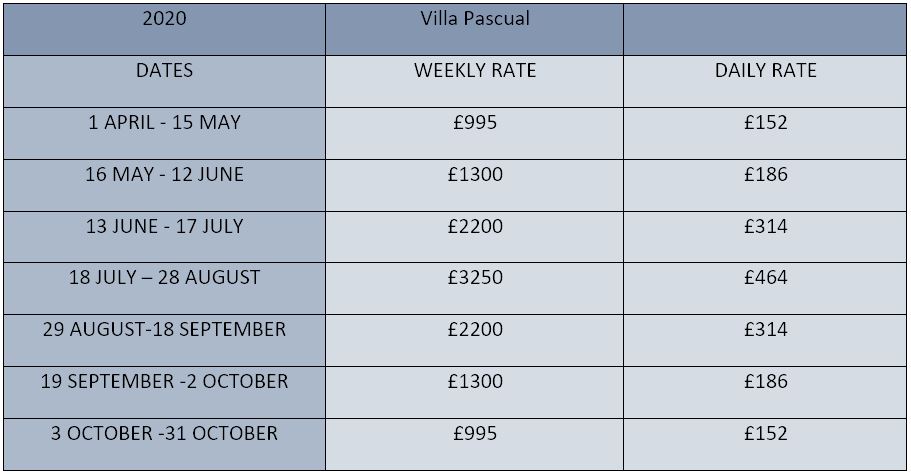Select the WEEKLY RATE column heading
This screenshot has height=475, width=911.
[474, 71]
